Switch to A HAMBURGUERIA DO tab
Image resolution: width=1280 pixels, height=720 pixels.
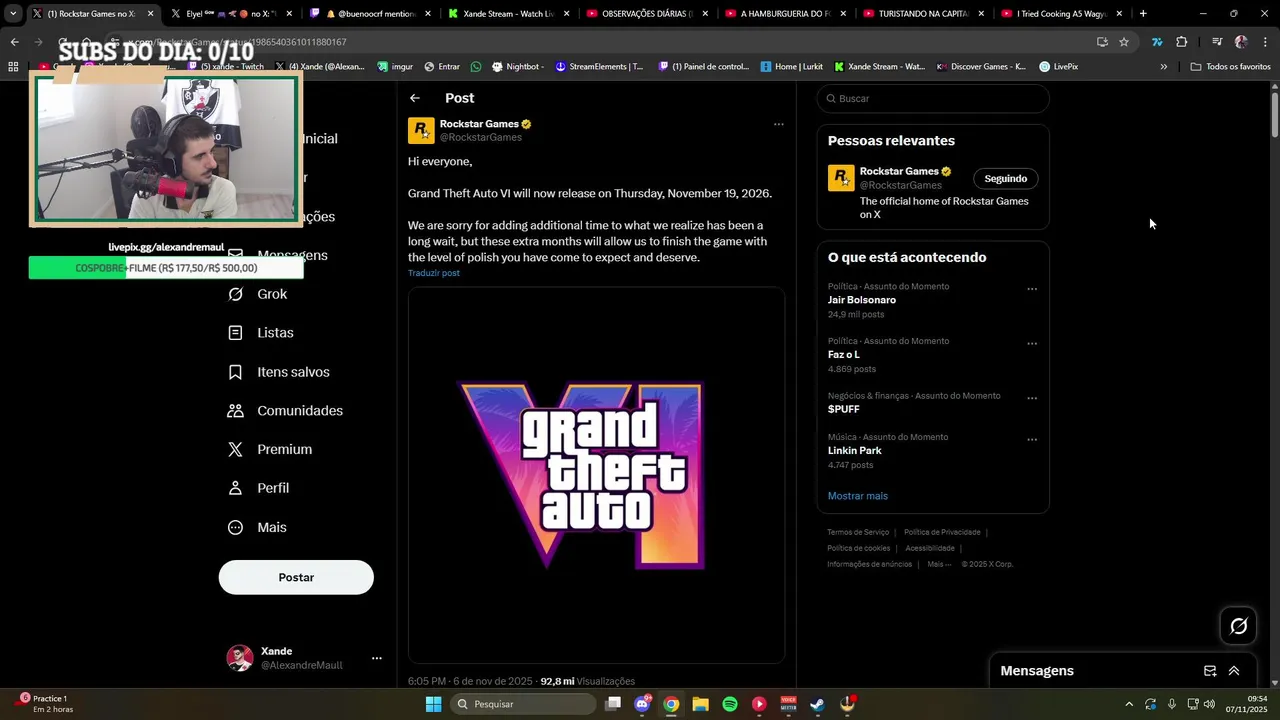(785, 14)
